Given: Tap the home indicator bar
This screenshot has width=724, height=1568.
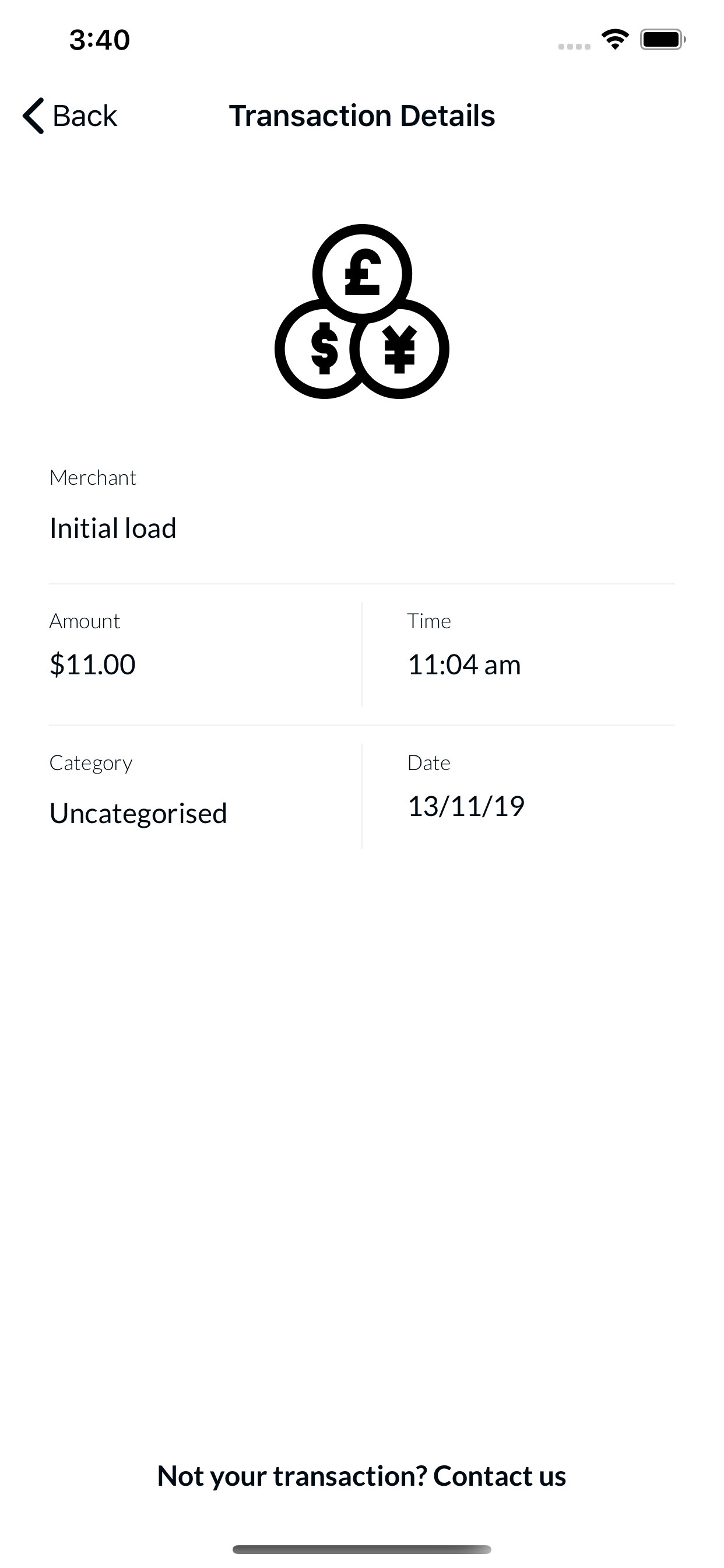Looking at the screenshot, I should pos(362,1549).
